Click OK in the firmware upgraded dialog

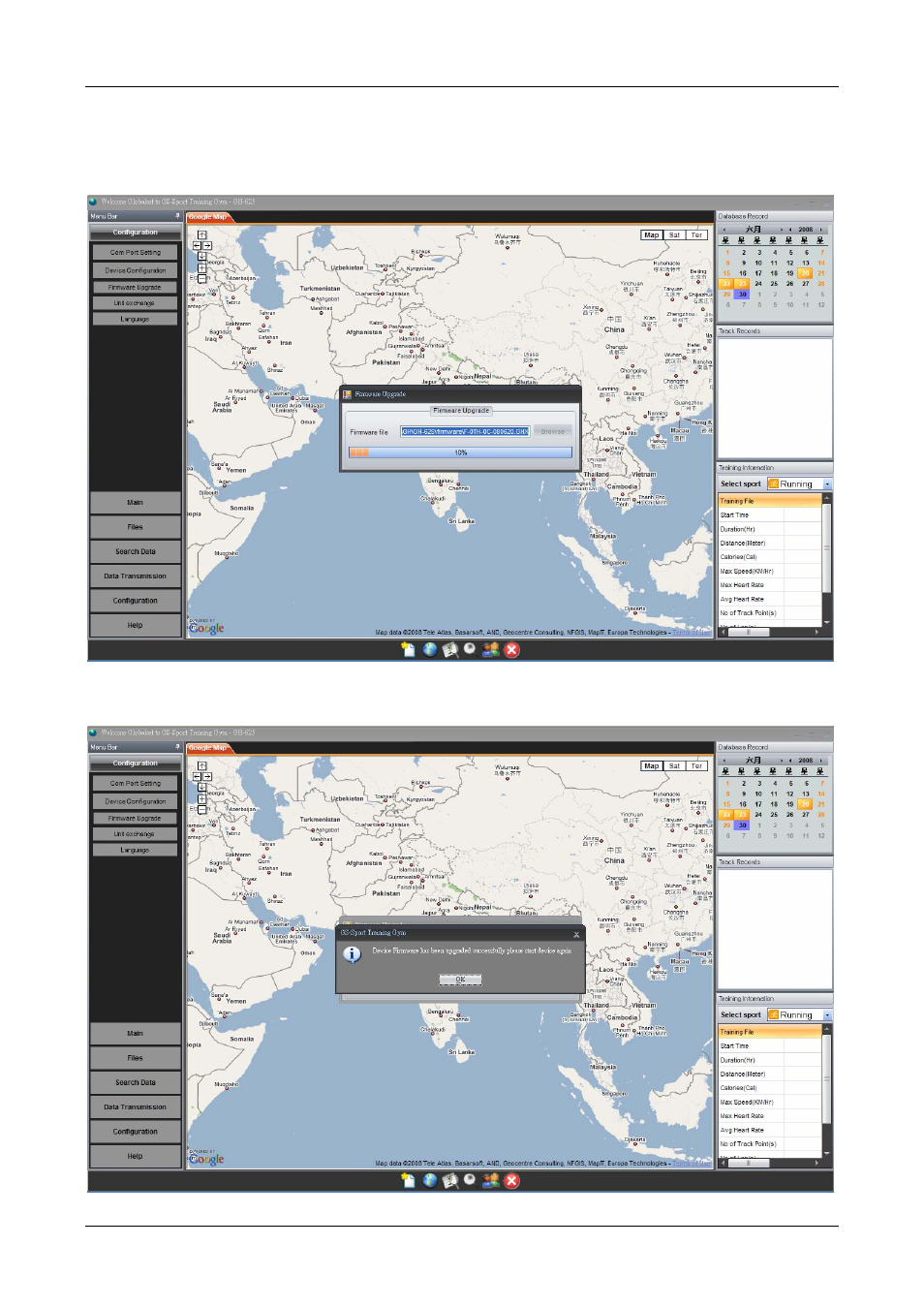tap(460, 980)
